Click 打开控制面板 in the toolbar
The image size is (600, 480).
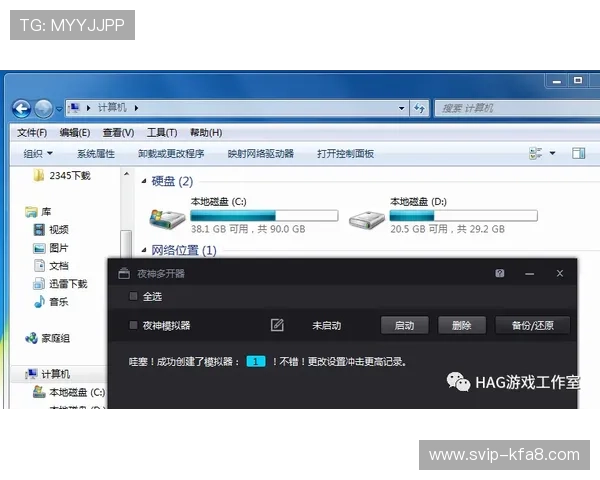[x=346, y=154]
